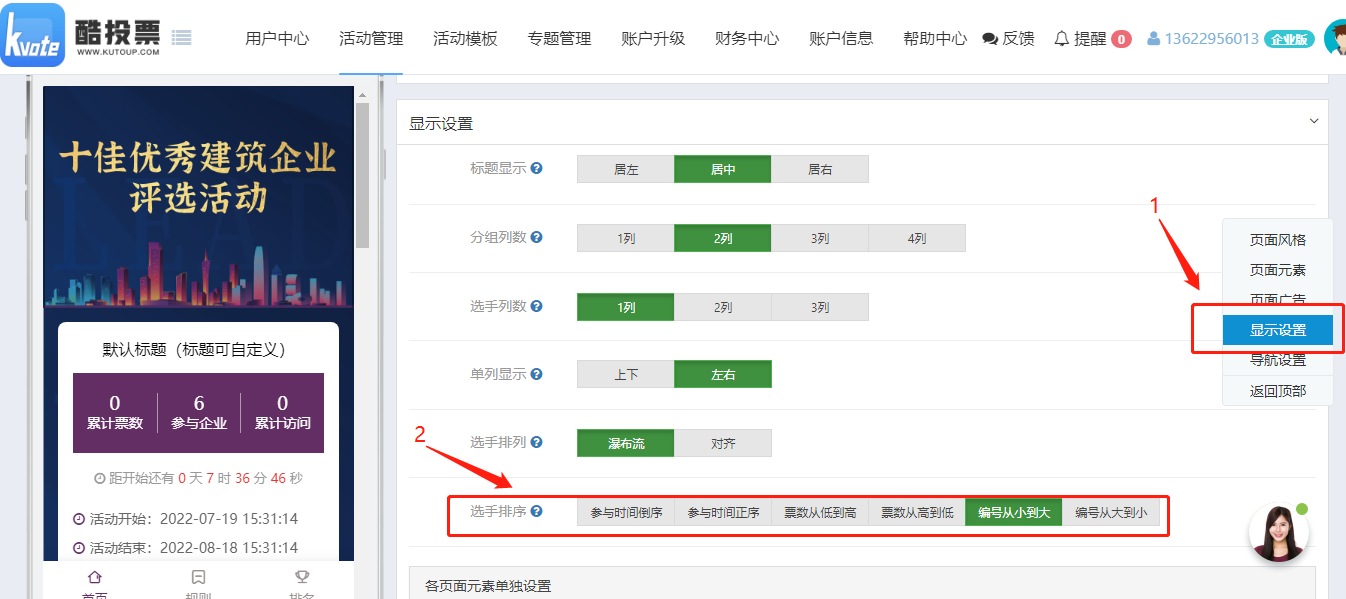Click the rules icon in phone preview
Image resolution: width=1346 pixels, height=599 pixels.
tap(198, 577)
